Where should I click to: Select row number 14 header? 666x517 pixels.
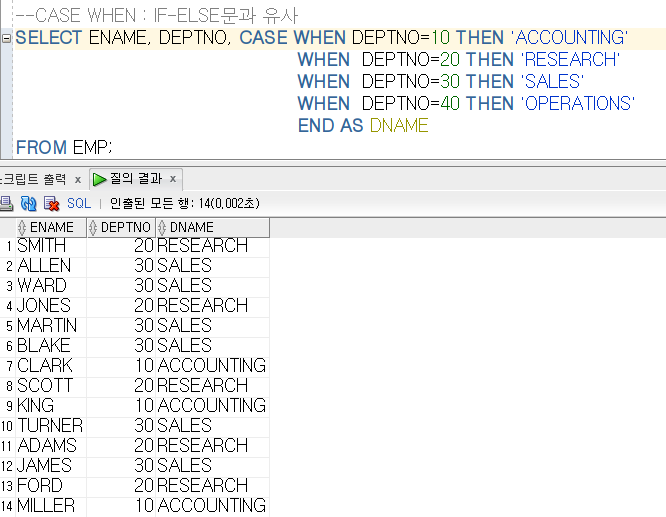8,506
